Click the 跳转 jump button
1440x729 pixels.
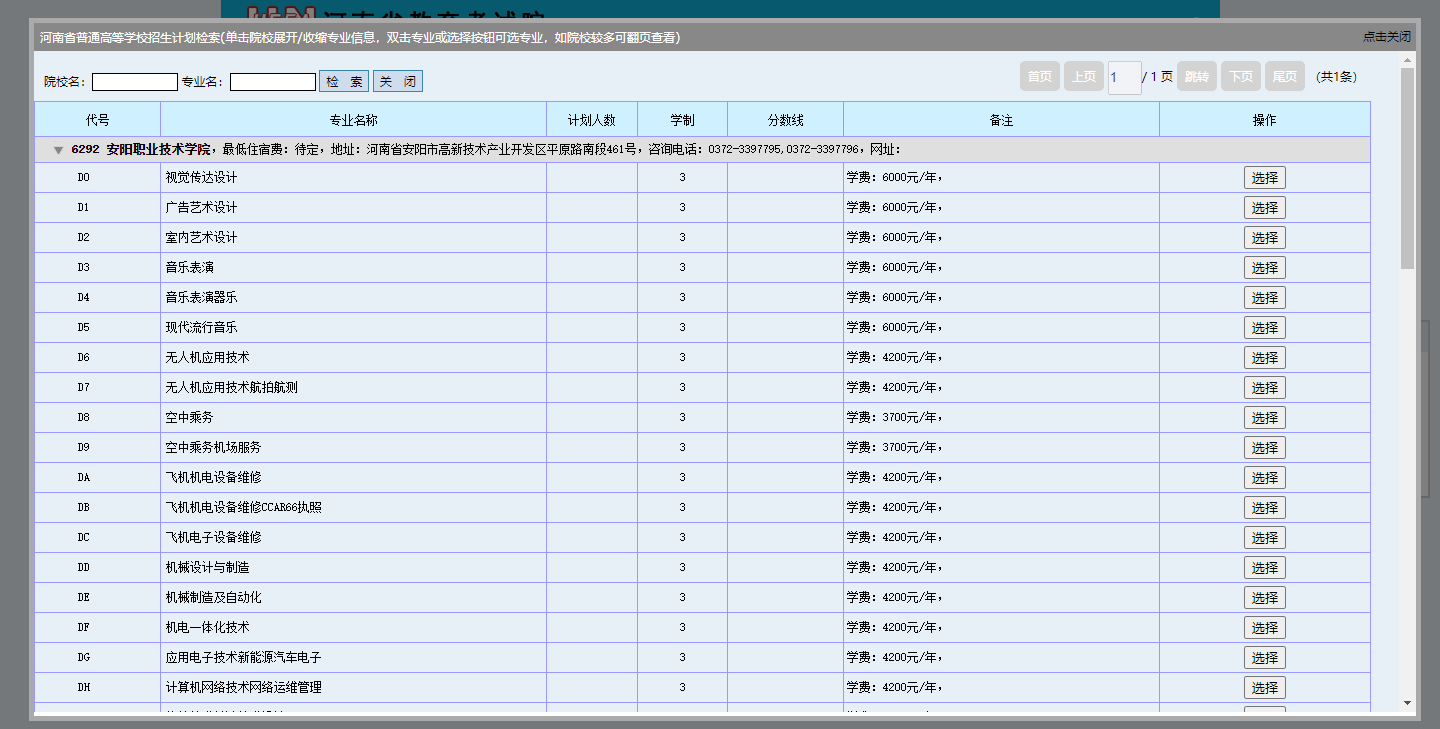tap(1197, 77)
